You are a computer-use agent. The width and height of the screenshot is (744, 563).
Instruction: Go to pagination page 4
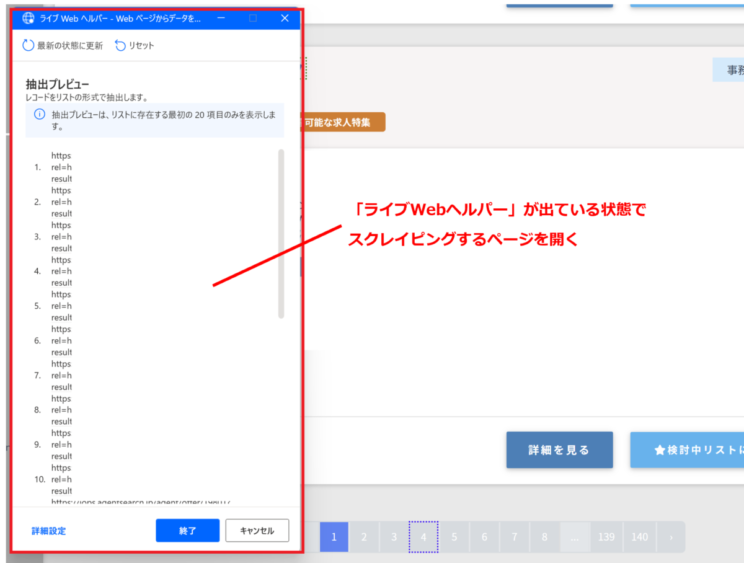point(424,537)
